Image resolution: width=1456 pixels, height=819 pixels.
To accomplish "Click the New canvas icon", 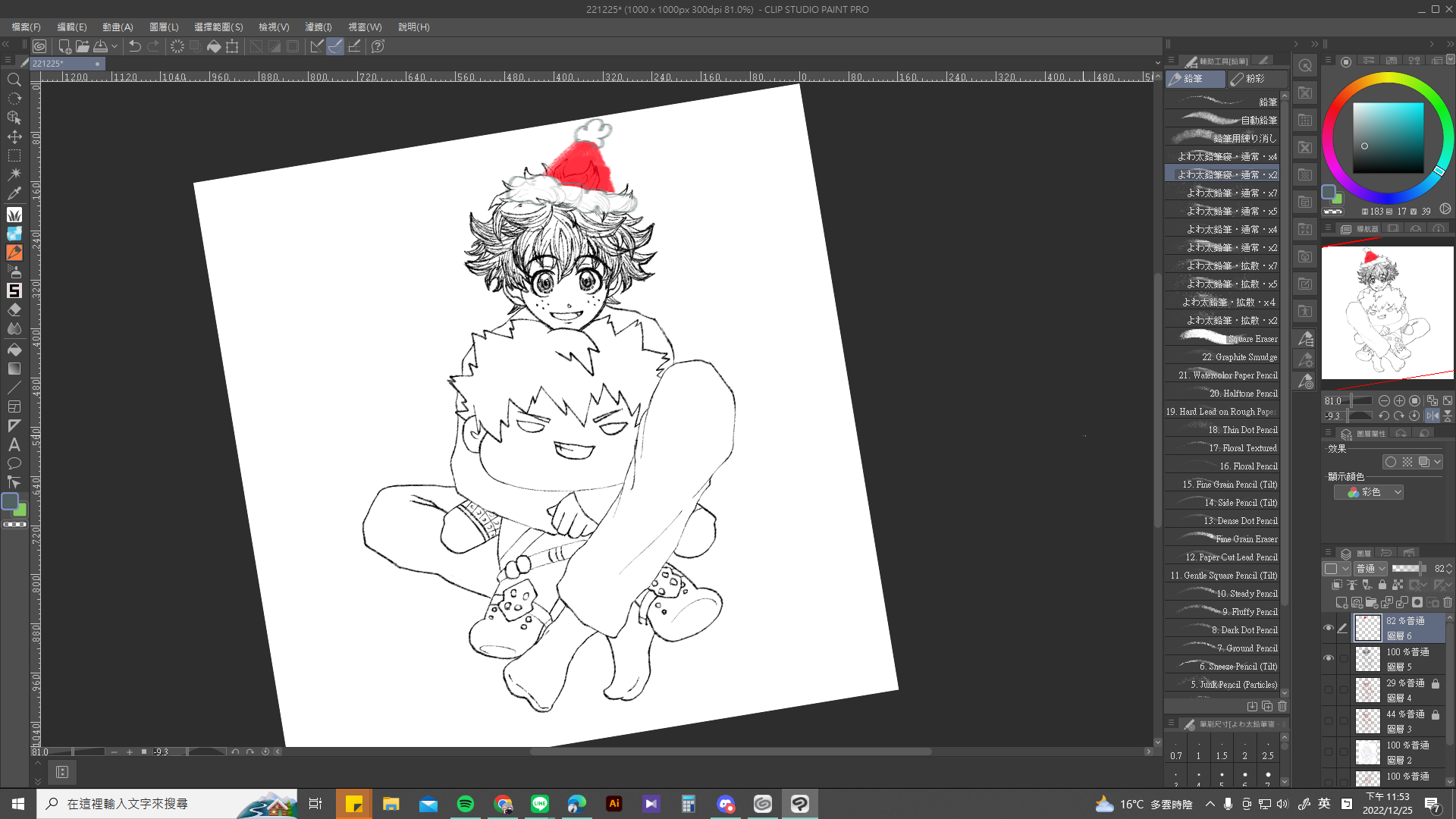I will (64, 46).
